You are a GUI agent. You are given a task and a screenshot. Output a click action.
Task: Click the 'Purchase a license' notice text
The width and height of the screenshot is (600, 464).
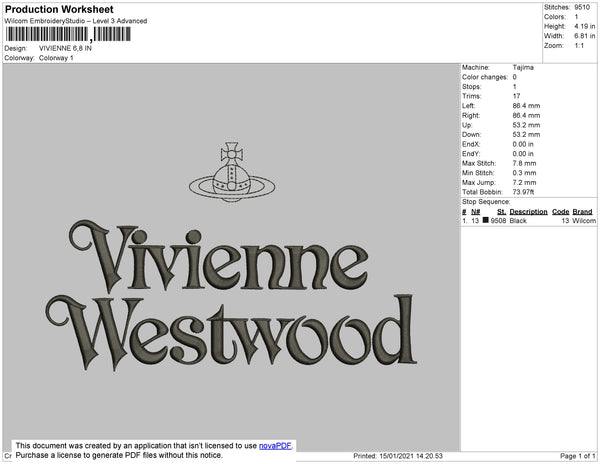click(x=119, y=455)
